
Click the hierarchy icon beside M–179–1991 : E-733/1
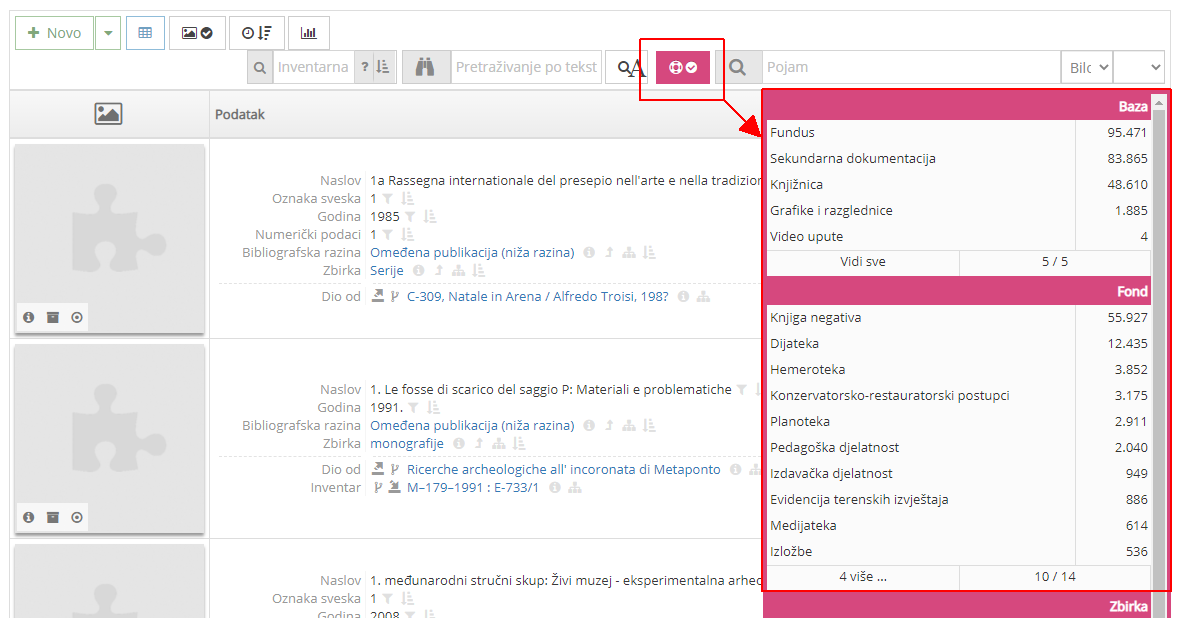573,488
